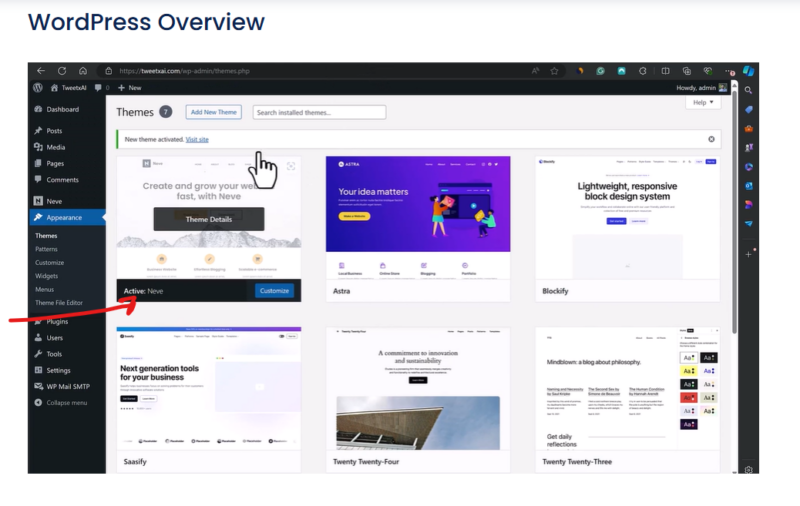
Task: Follow the Visit site link
Action: click(197, 139)
